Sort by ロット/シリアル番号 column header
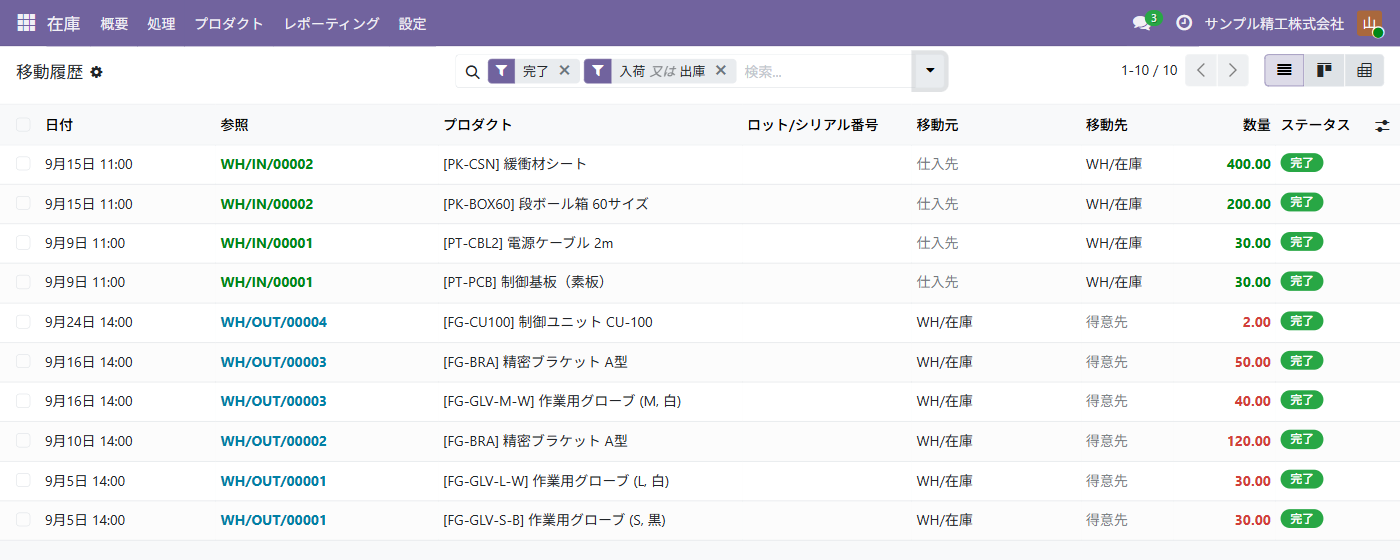Screen dimensions: 1400x560 813,125
